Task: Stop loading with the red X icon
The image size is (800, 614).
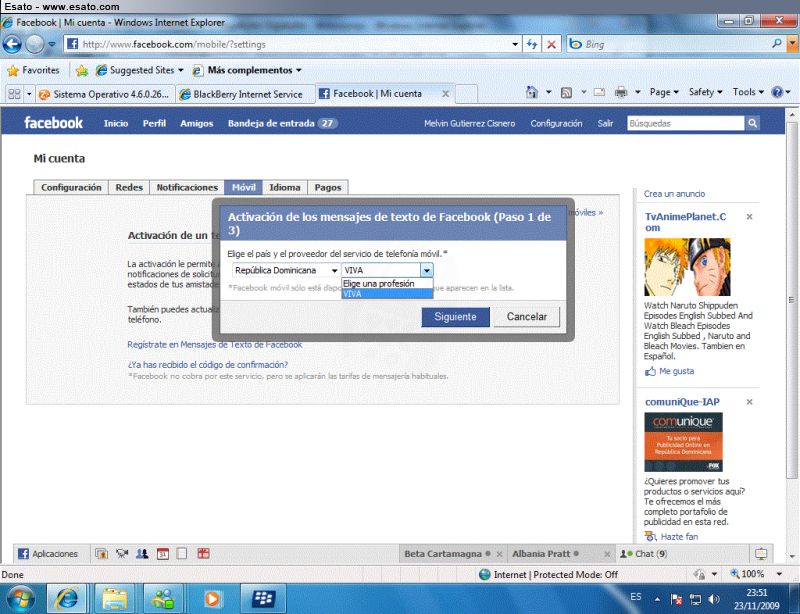Action: coord(552,44)
